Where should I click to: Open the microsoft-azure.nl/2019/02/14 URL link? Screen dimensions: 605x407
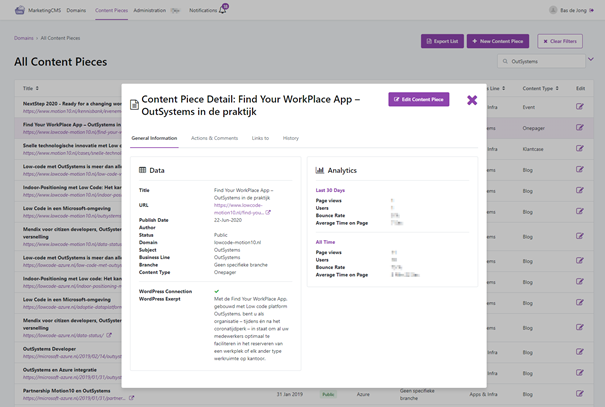tap(72, 356)
